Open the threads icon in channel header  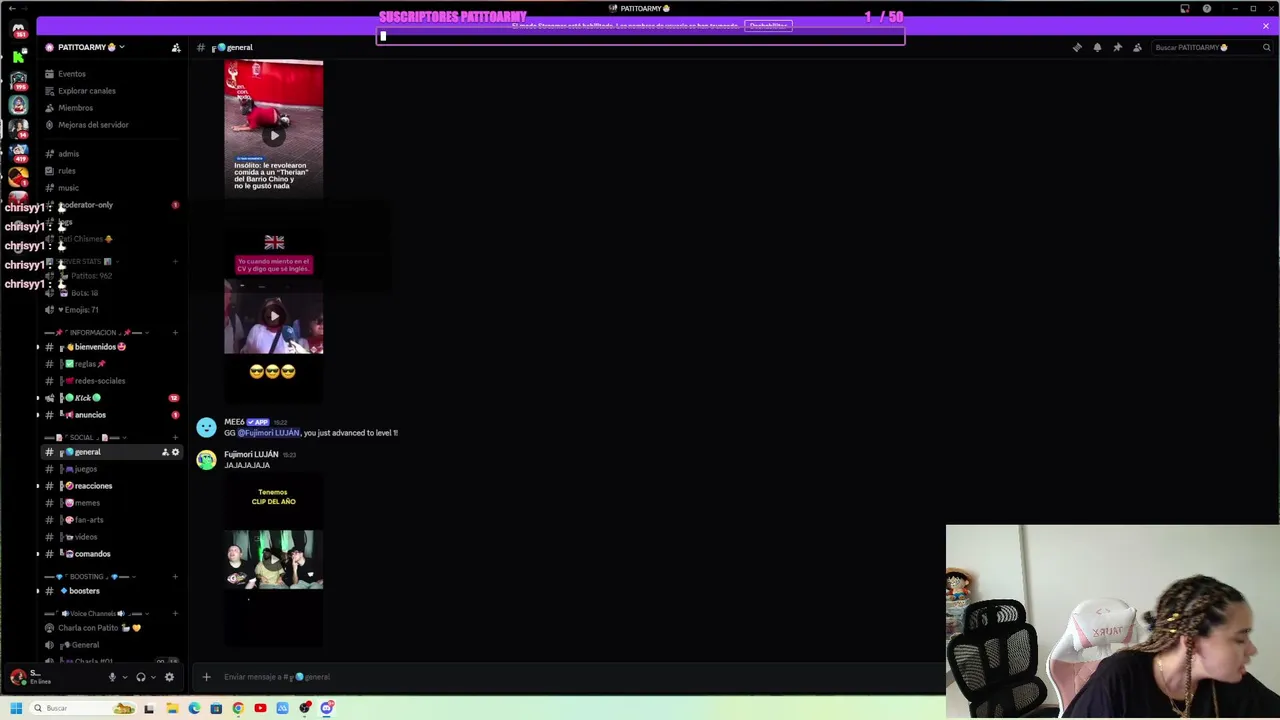coord(1077,47)
